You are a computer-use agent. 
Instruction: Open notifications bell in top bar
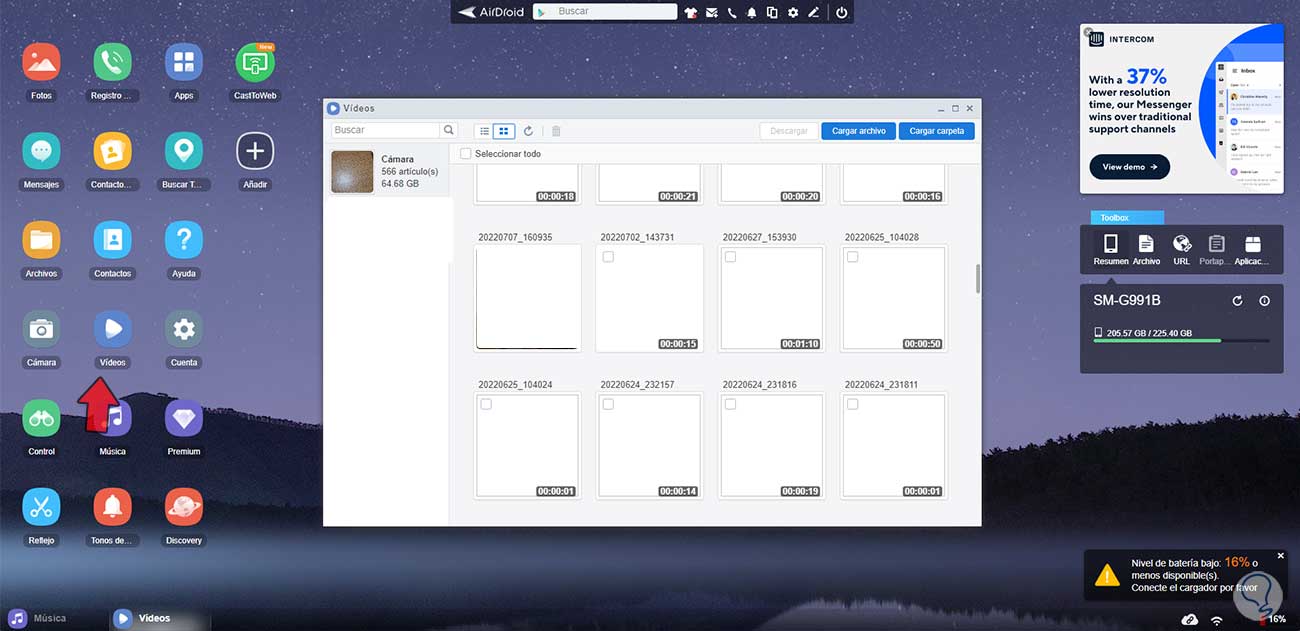(x=752, y=13)
